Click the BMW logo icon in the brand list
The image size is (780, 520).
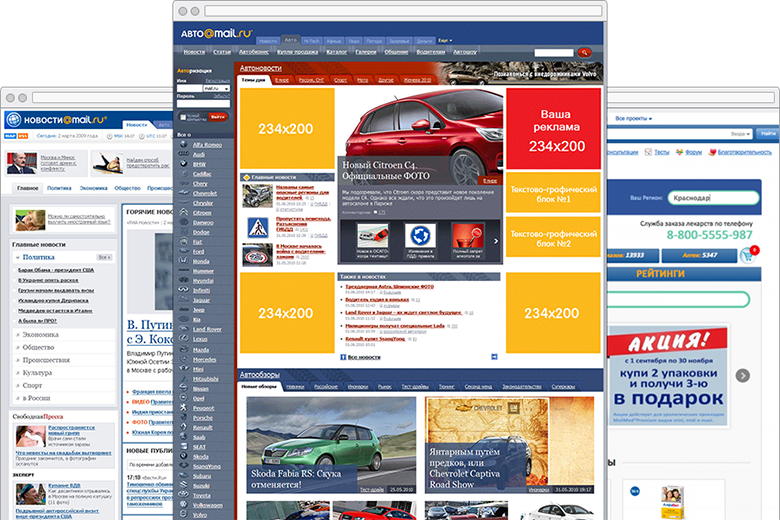point(184,164)
